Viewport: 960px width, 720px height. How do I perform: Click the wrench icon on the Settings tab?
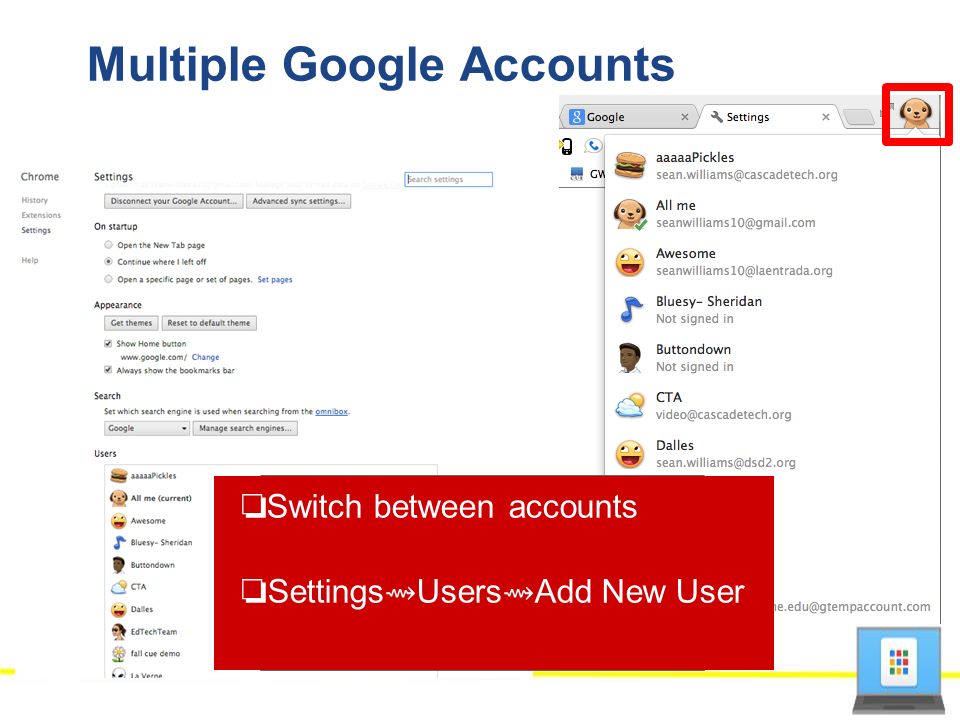click(716, 116)
